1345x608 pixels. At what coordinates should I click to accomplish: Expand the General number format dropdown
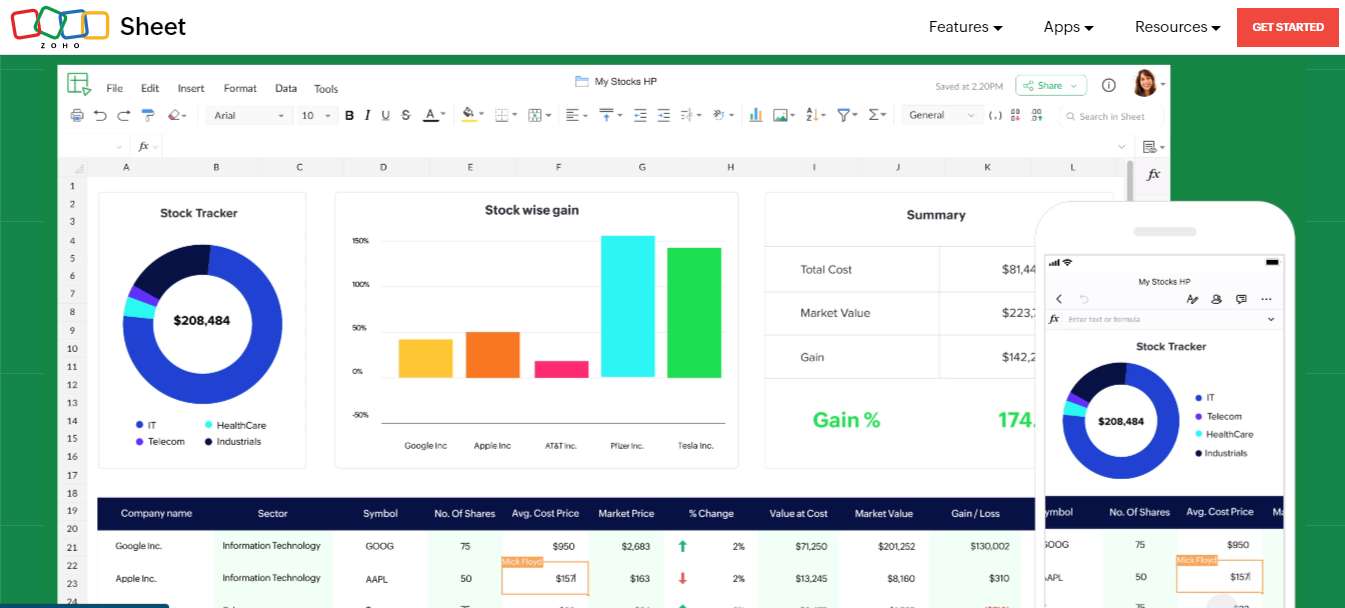940,116
